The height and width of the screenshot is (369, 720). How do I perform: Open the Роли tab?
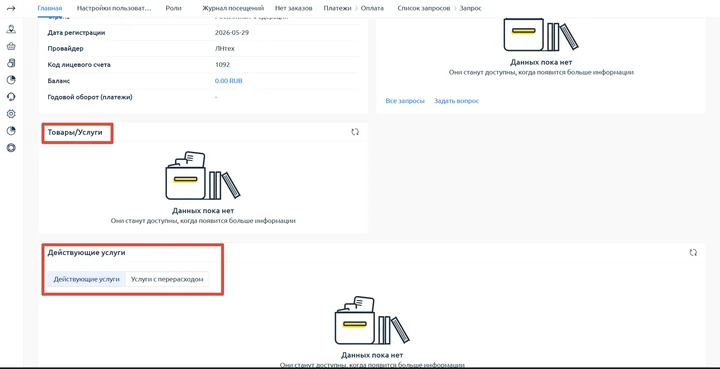pos(174,8)
